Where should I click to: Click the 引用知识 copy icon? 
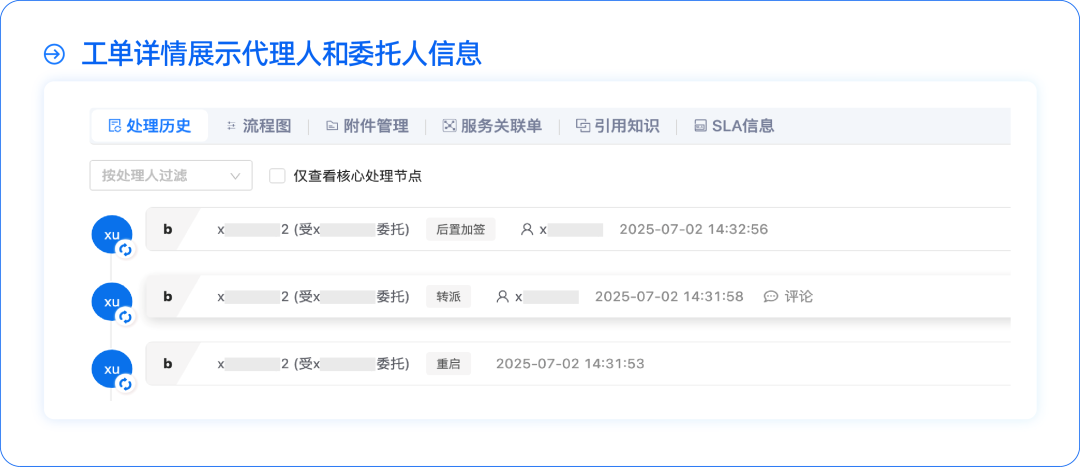pos(583,126)
